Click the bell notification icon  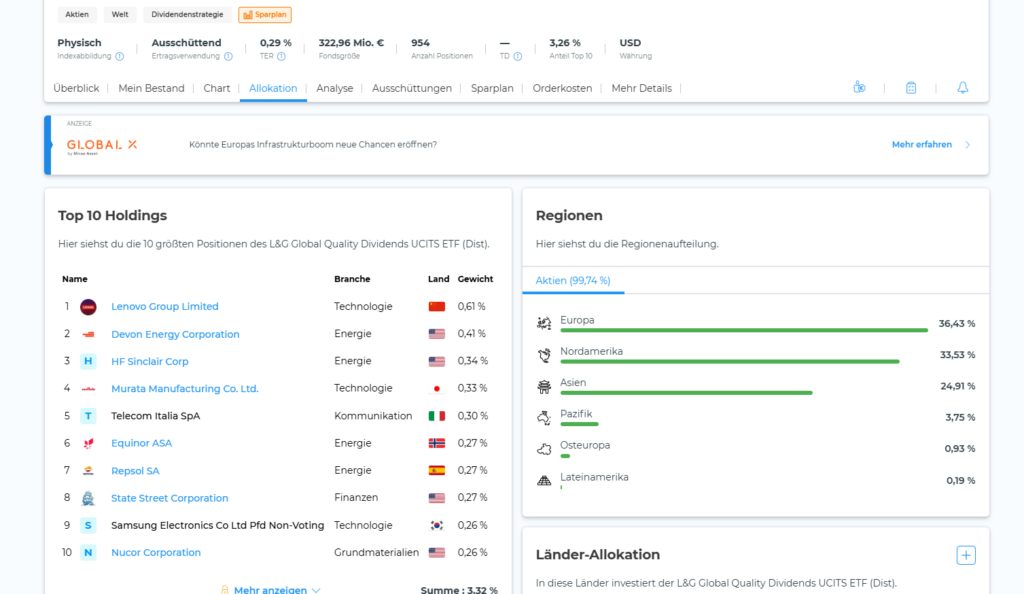pyautogui.click(x=963, y=87)
